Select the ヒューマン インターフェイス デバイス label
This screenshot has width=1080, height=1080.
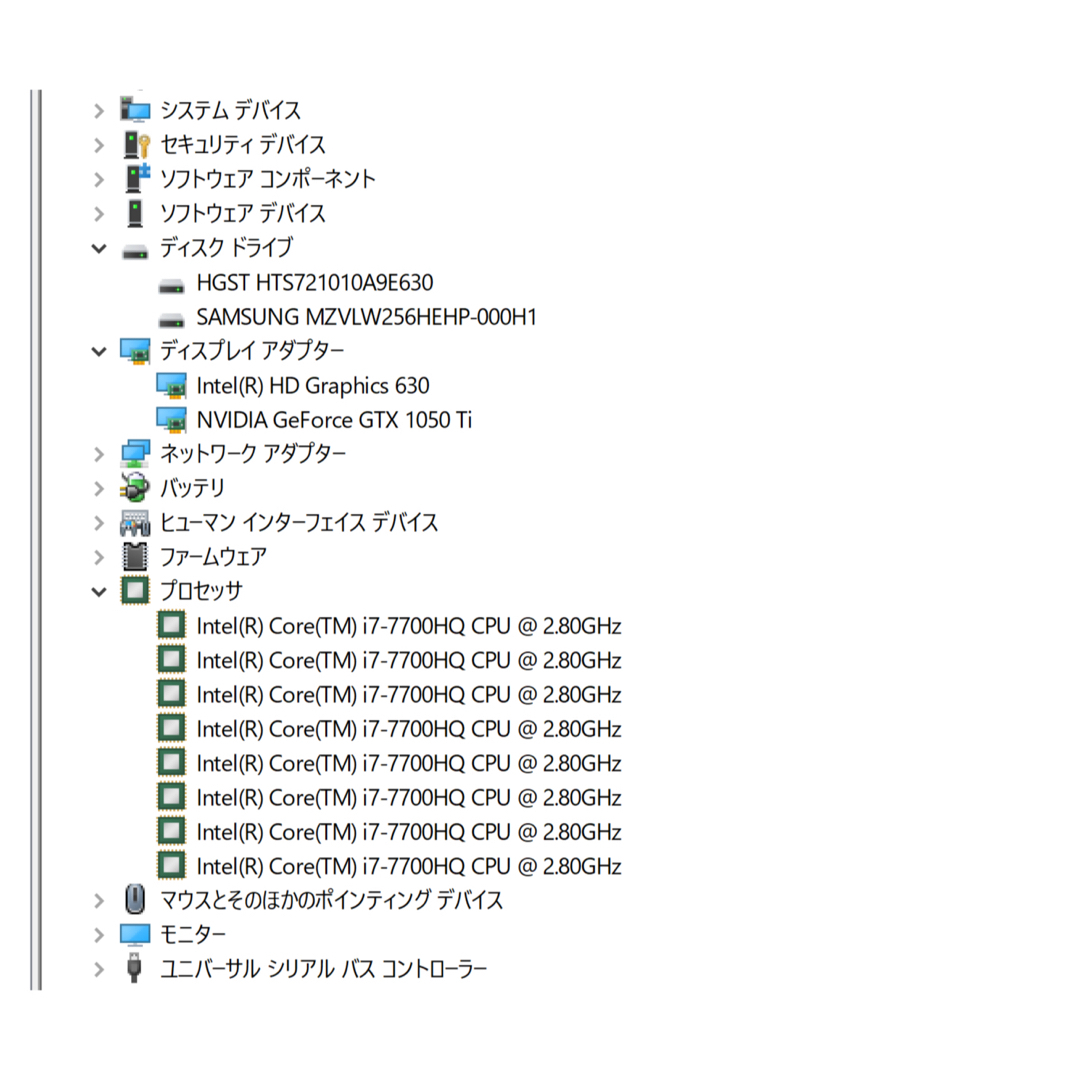[x=299, y=523]
